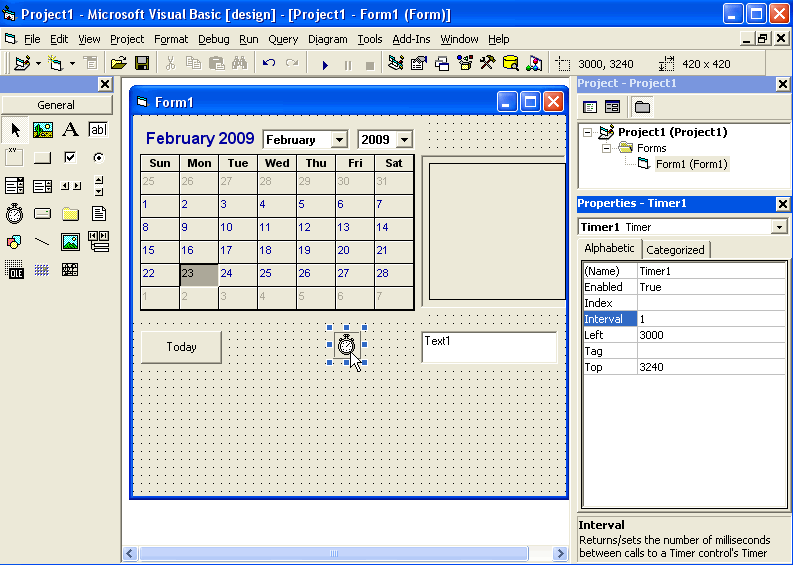This screenshot has height=565, width=793.
Task: Select the CommandButton tool
Action: coord(43,158)
